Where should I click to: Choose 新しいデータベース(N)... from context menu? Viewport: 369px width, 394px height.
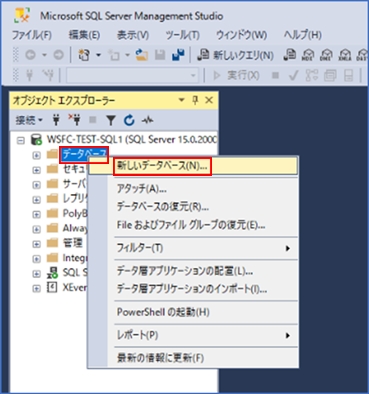[x=193, y=166]
